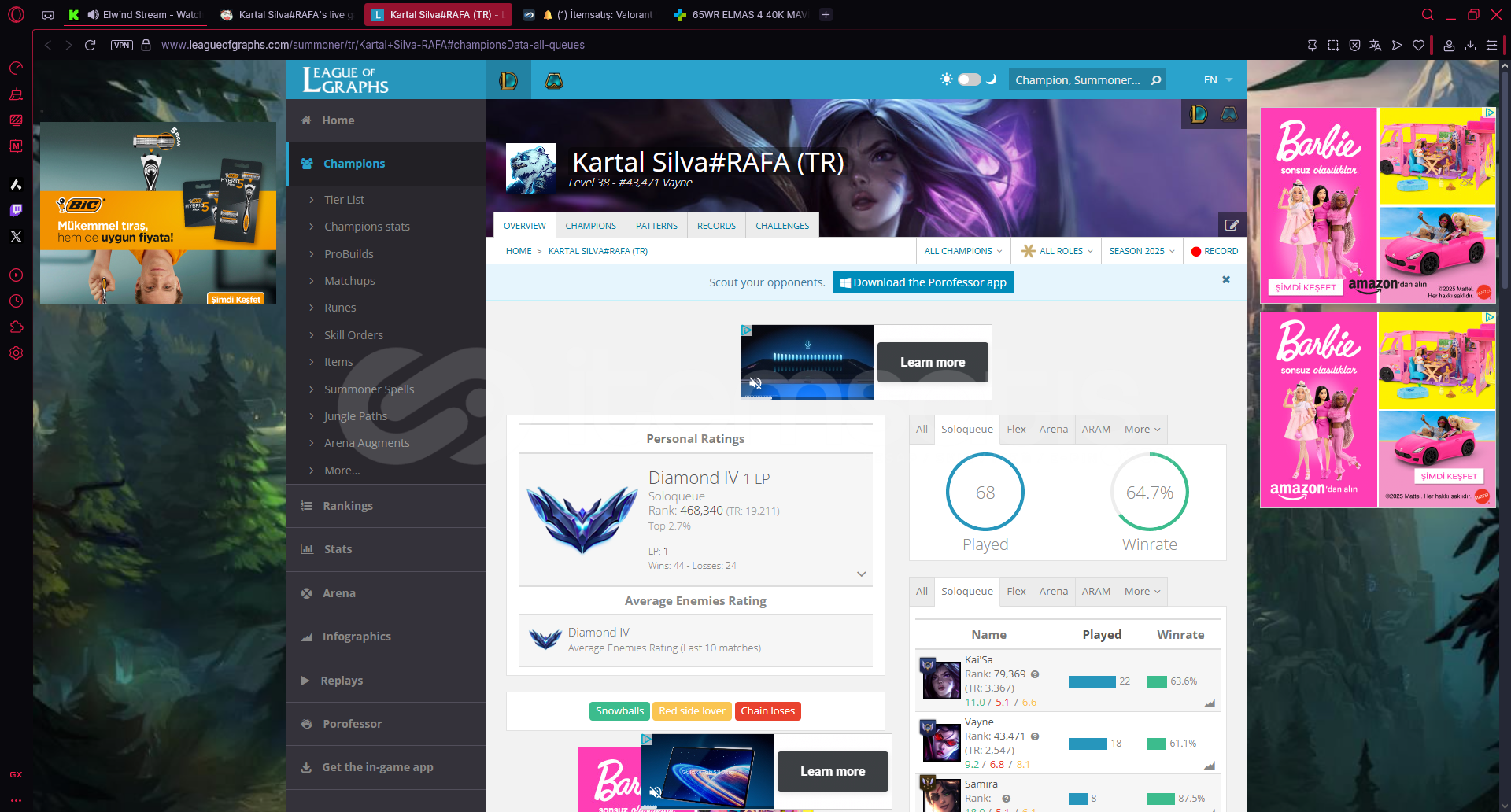This screenshot has height=812, width=1511.
Task: Click the Champion, Summoner search field
Action: point(1077,80)
